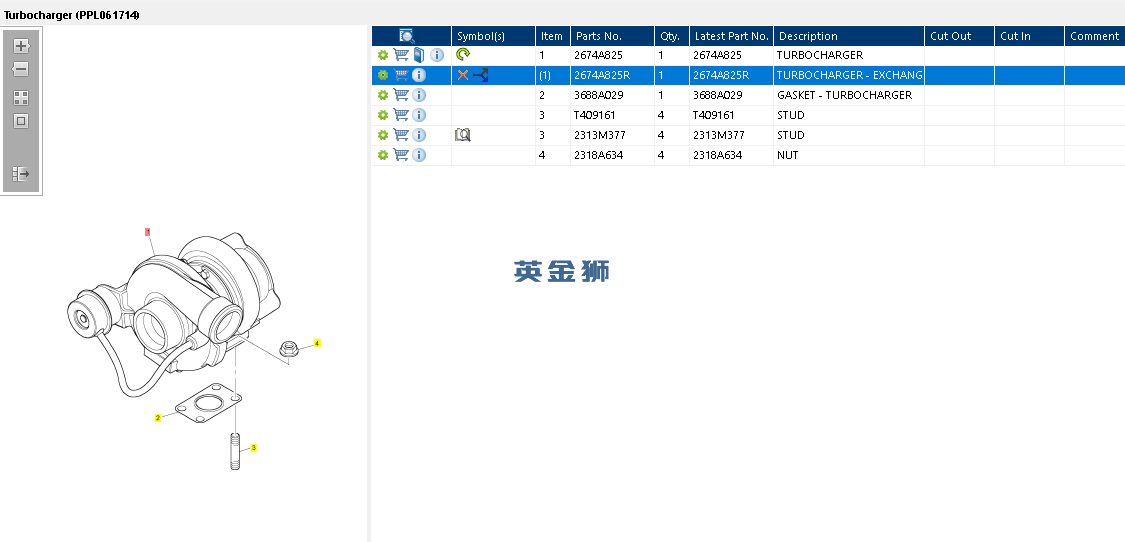Select the TURBOCHARGER description cell
The width and height of the screenshot is (1125, 542).
pyautogui.click(x=849, y=55)
